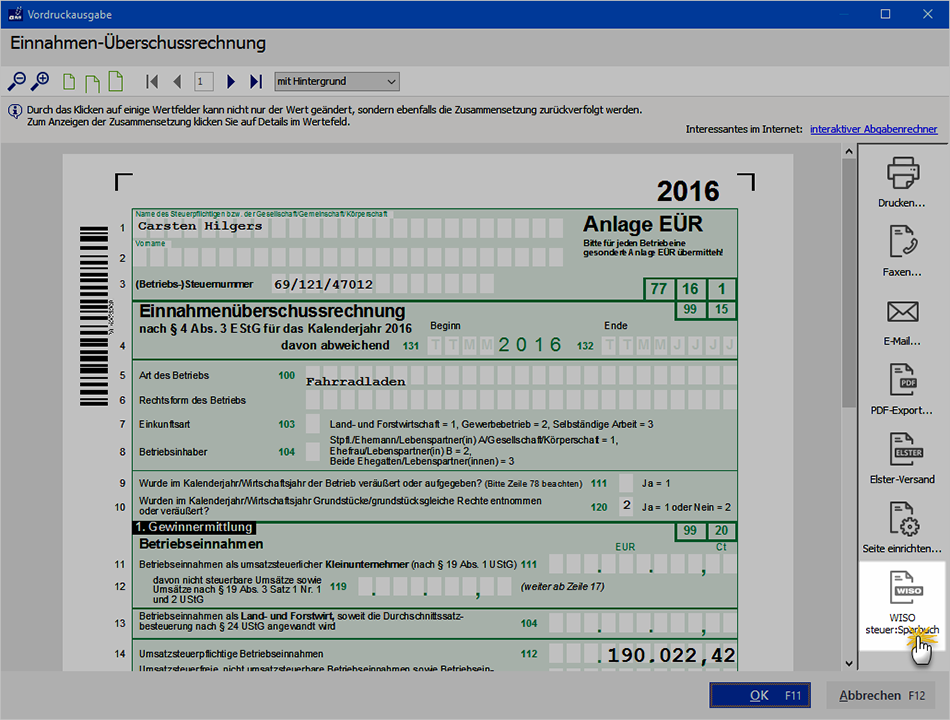The height and width of the screenshot is (720, 950).
Task: Confirm with the OK F11 button
Action: (x=760, y=695)
